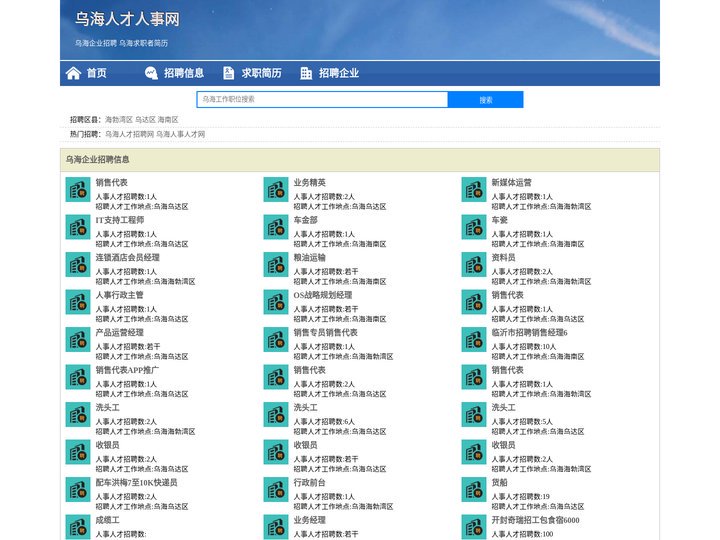Click the blue 搜索 button
Image resolution: width=720 pixels, height=540 pixels.
tap(485, 100)
